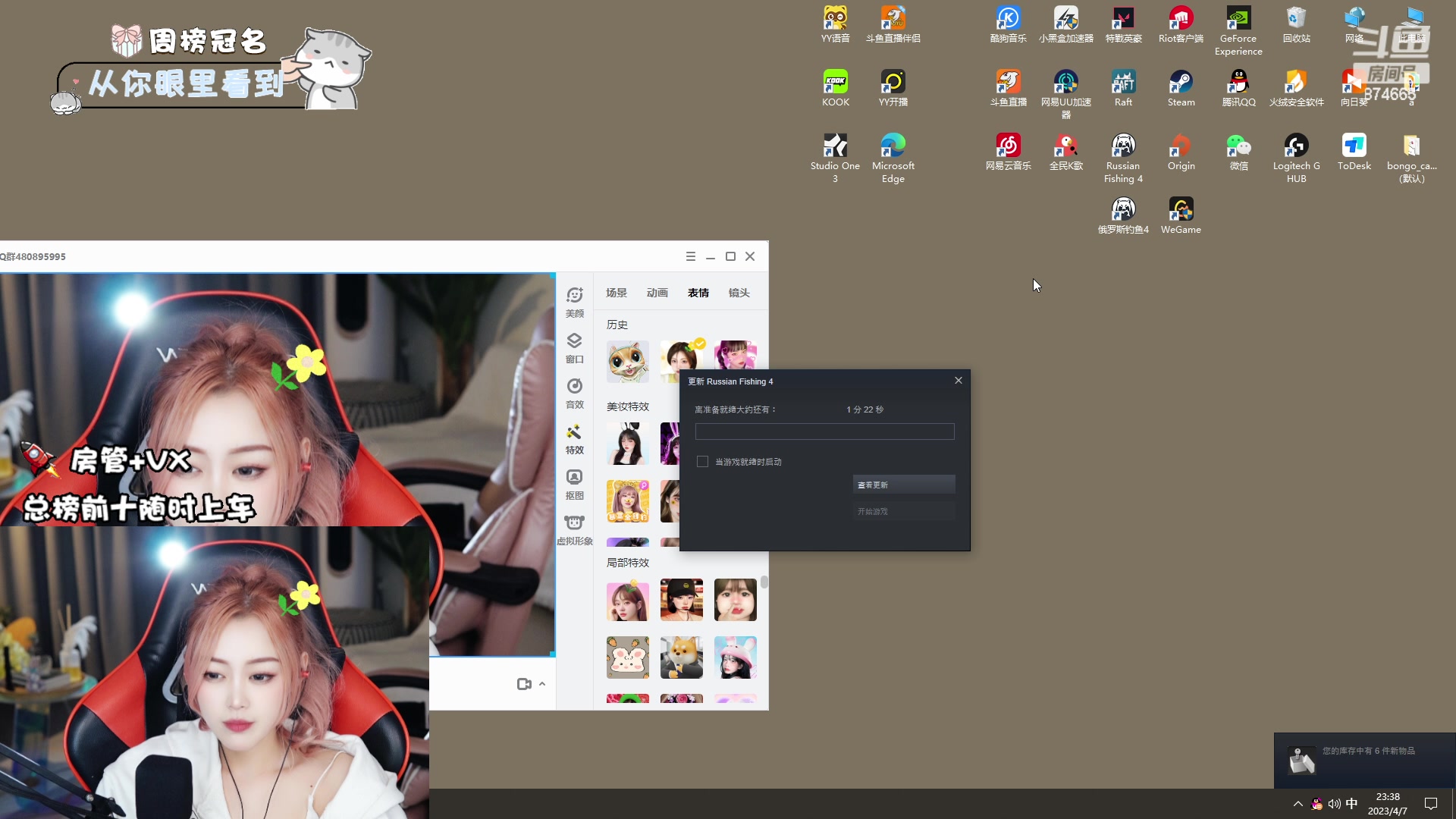Select 美颜 beauty sidebar tool

[574, 302]
